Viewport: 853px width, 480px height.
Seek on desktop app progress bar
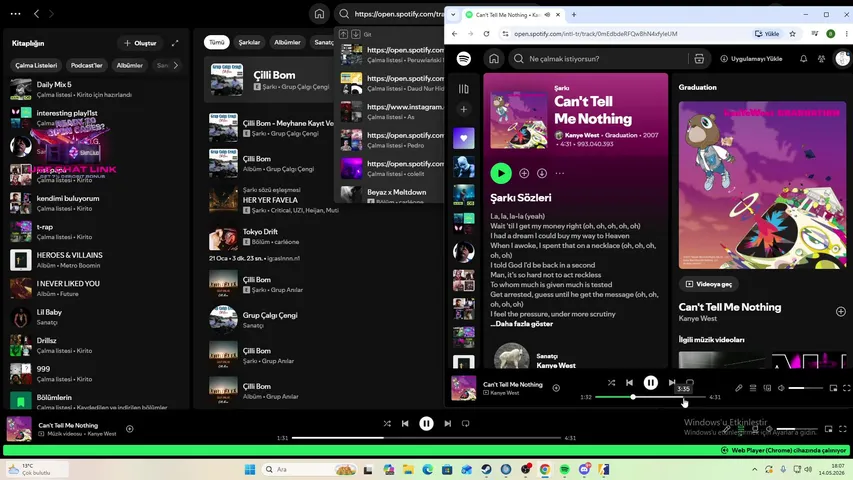pyautogui.click(x=426, y=438)
